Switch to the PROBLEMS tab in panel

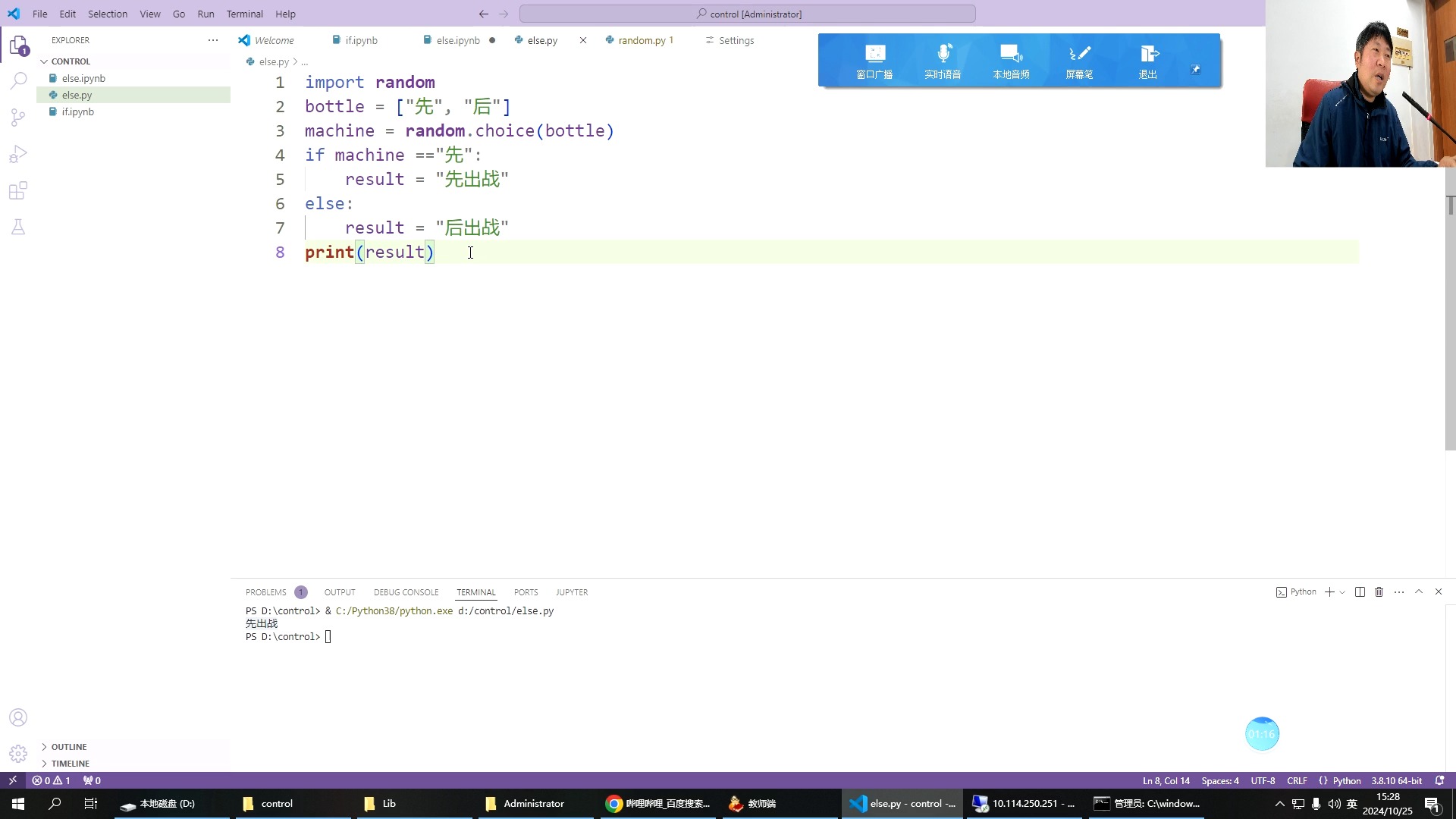266,591
